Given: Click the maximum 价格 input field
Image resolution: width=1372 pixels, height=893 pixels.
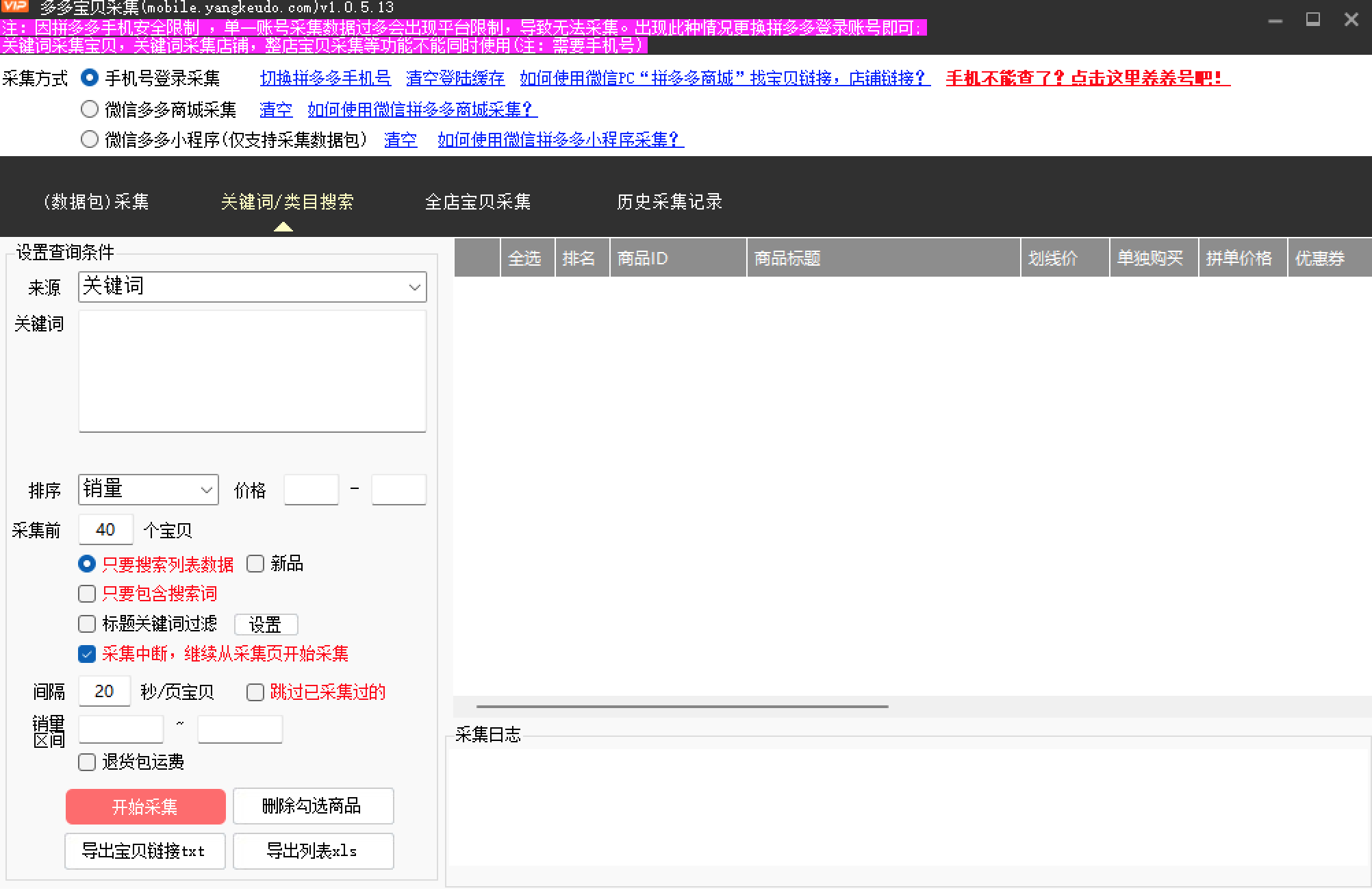Looking at the screenshot, I should (399, 490).
